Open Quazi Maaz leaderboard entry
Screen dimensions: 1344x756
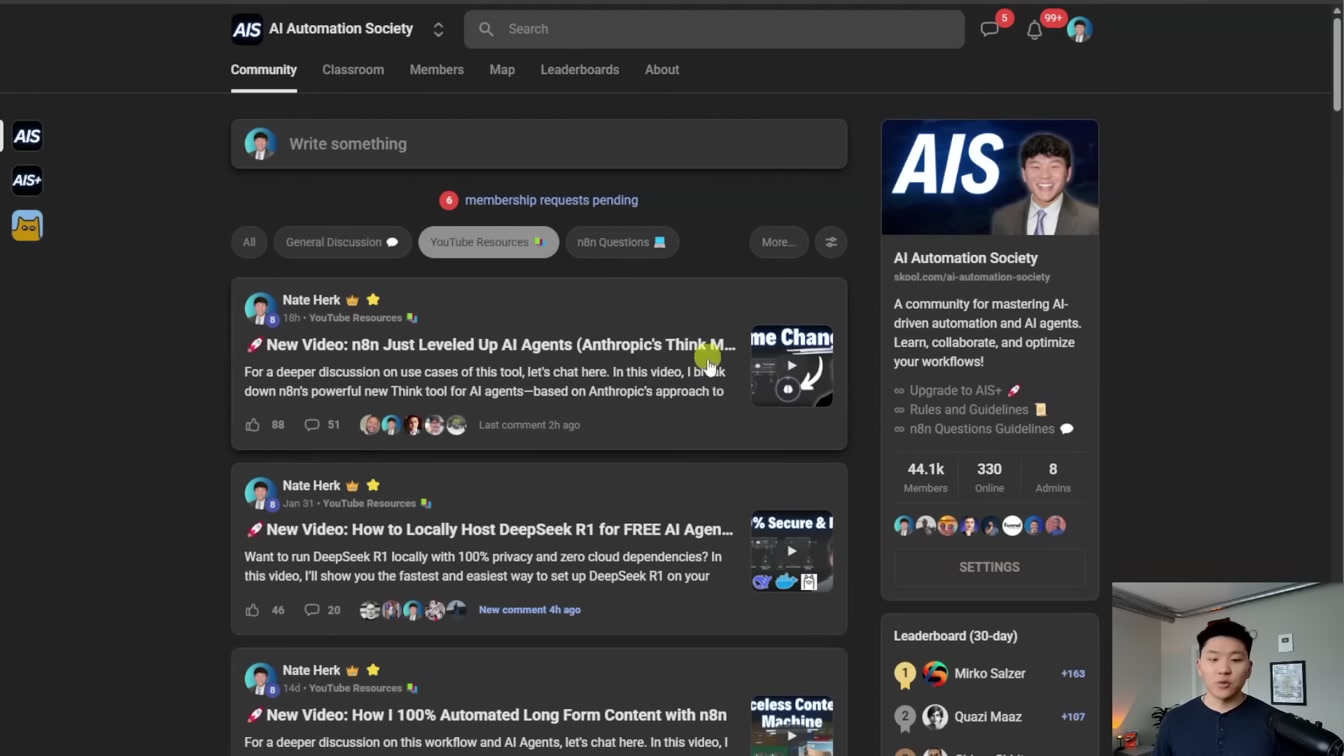(989, 717)
